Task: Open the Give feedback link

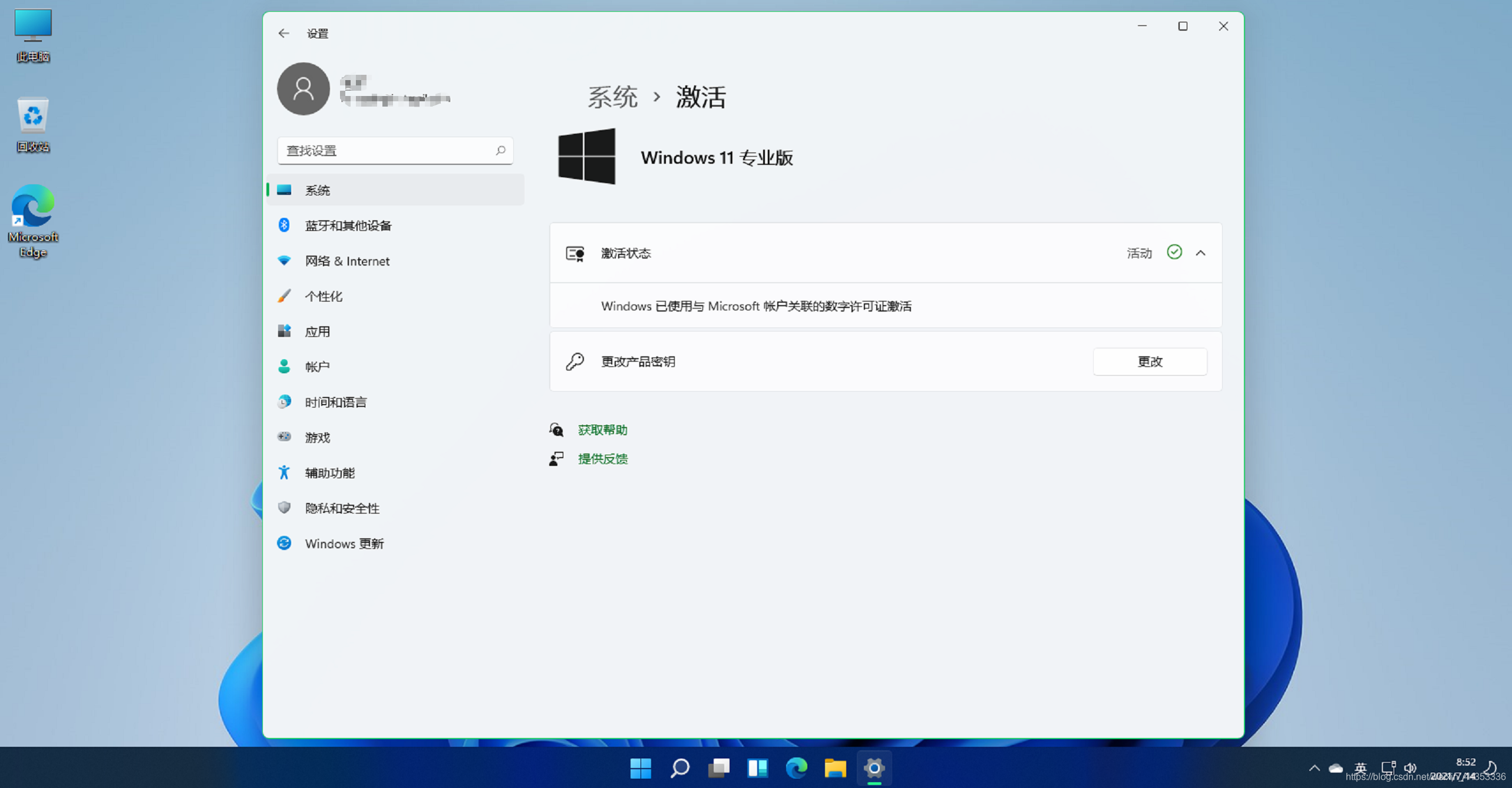Action: (x=602, y=459)
